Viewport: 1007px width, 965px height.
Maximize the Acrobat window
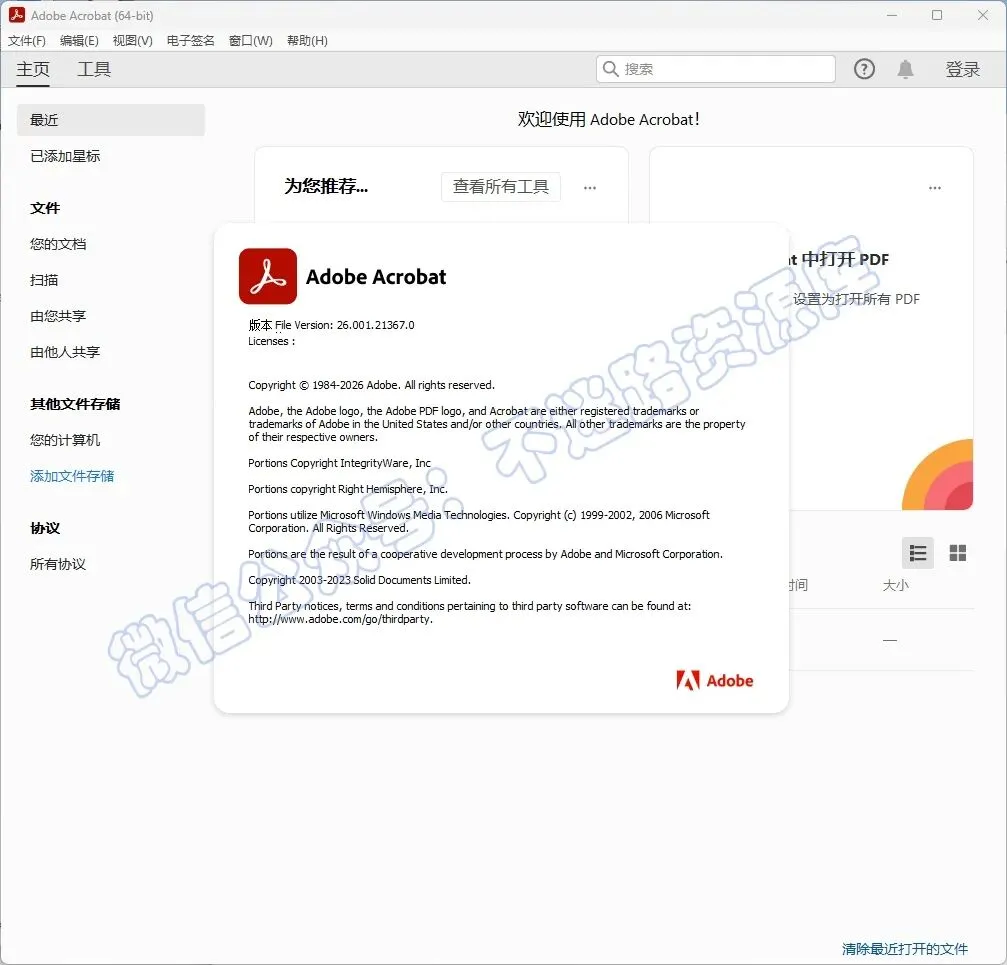tap(937, 15)
